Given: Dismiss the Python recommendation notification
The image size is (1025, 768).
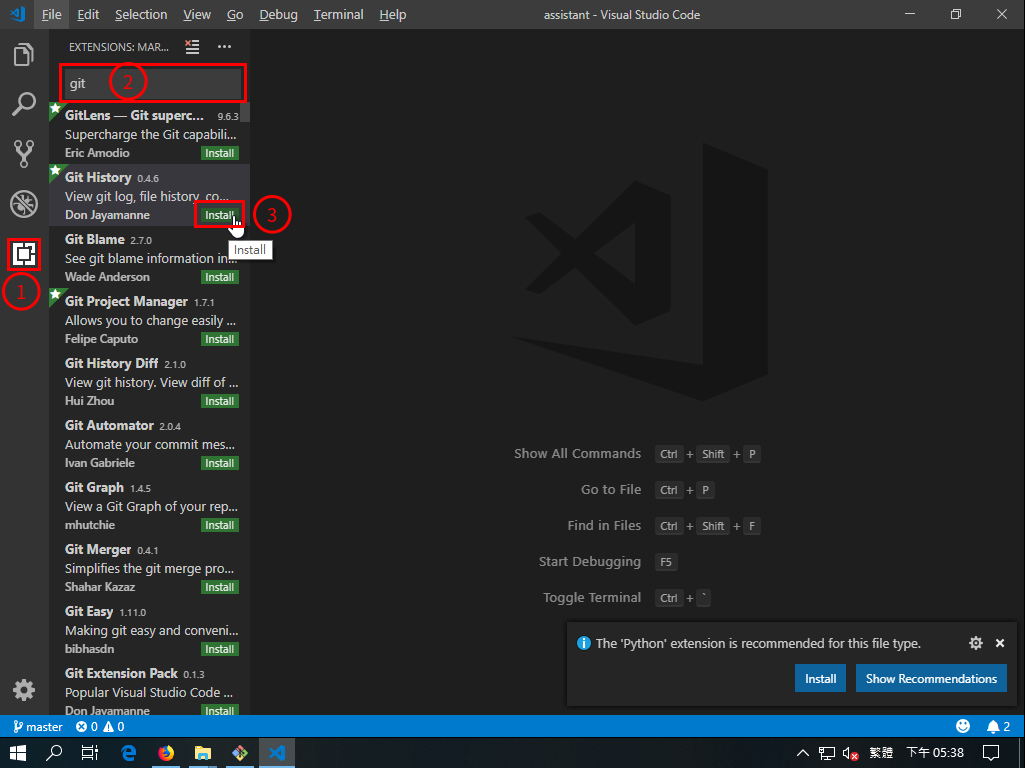Looking at the screenshot, I should pyautogui.click(x=999, y=643).
